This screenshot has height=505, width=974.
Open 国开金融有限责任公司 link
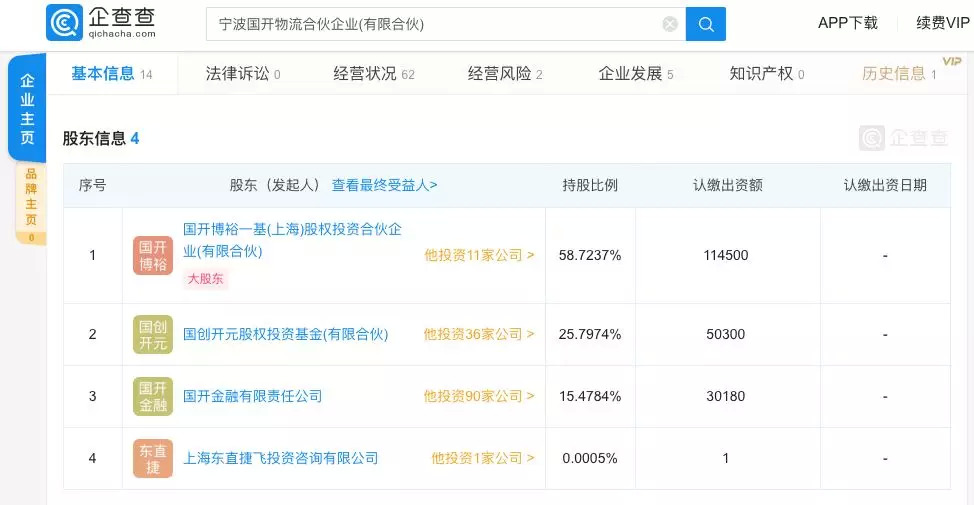[x=252, y=396]
